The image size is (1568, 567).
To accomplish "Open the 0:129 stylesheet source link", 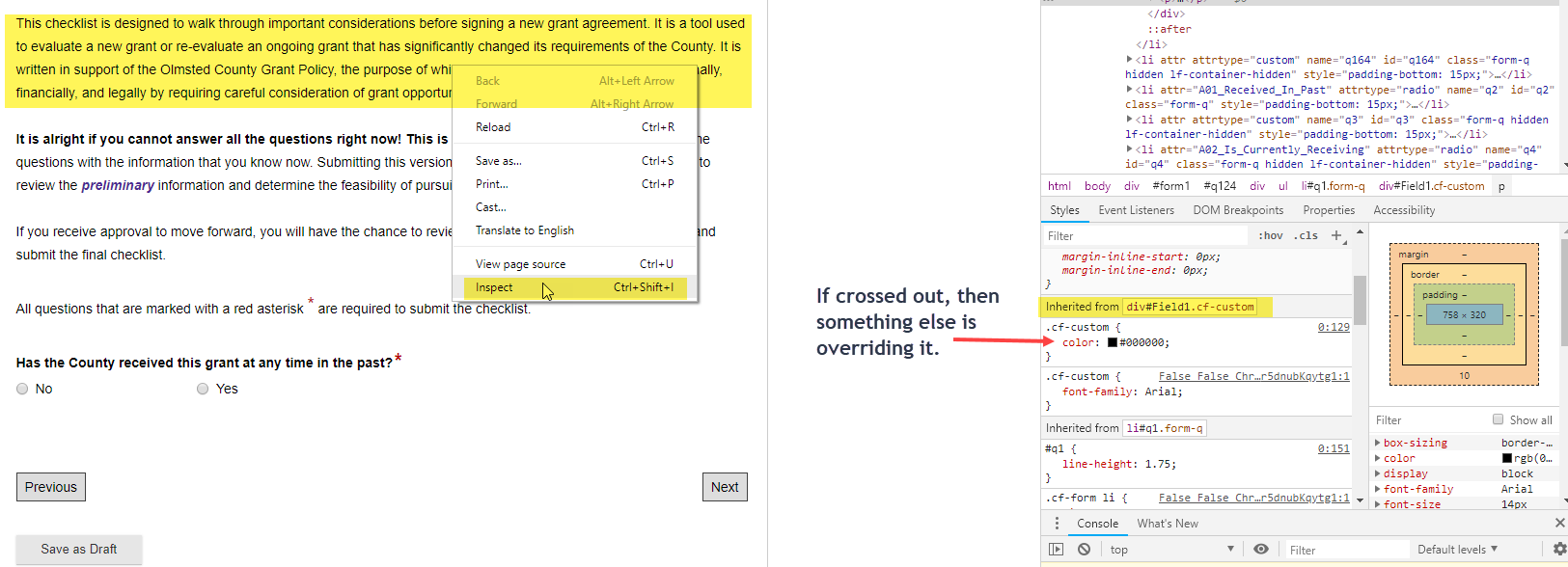I will point(1334,328).
